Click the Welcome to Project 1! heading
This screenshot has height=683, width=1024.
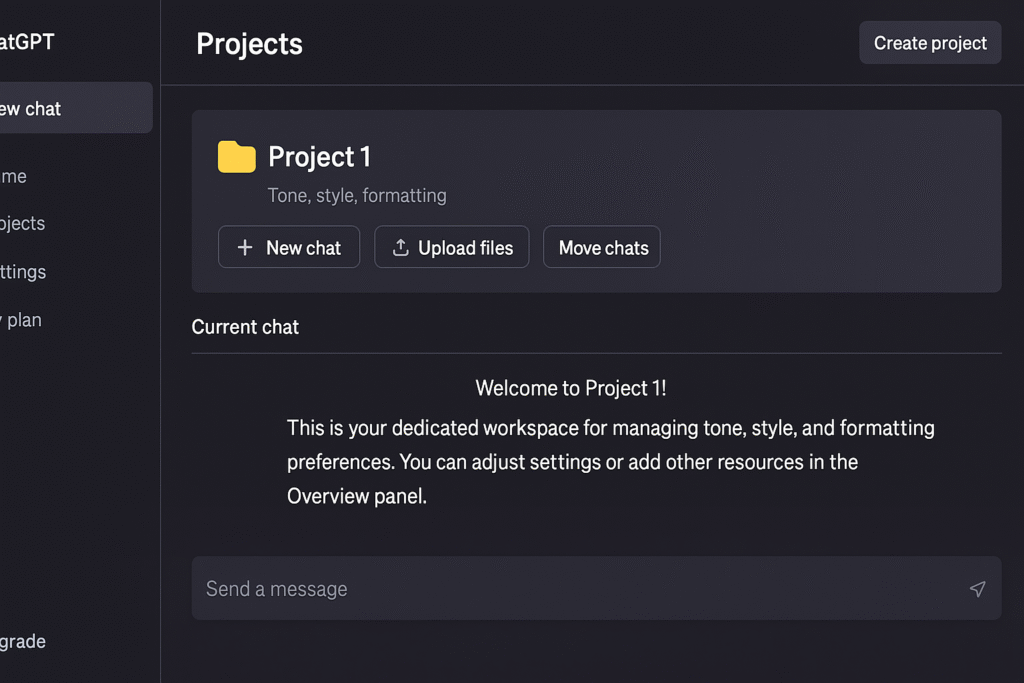click(x=570, y=388)
